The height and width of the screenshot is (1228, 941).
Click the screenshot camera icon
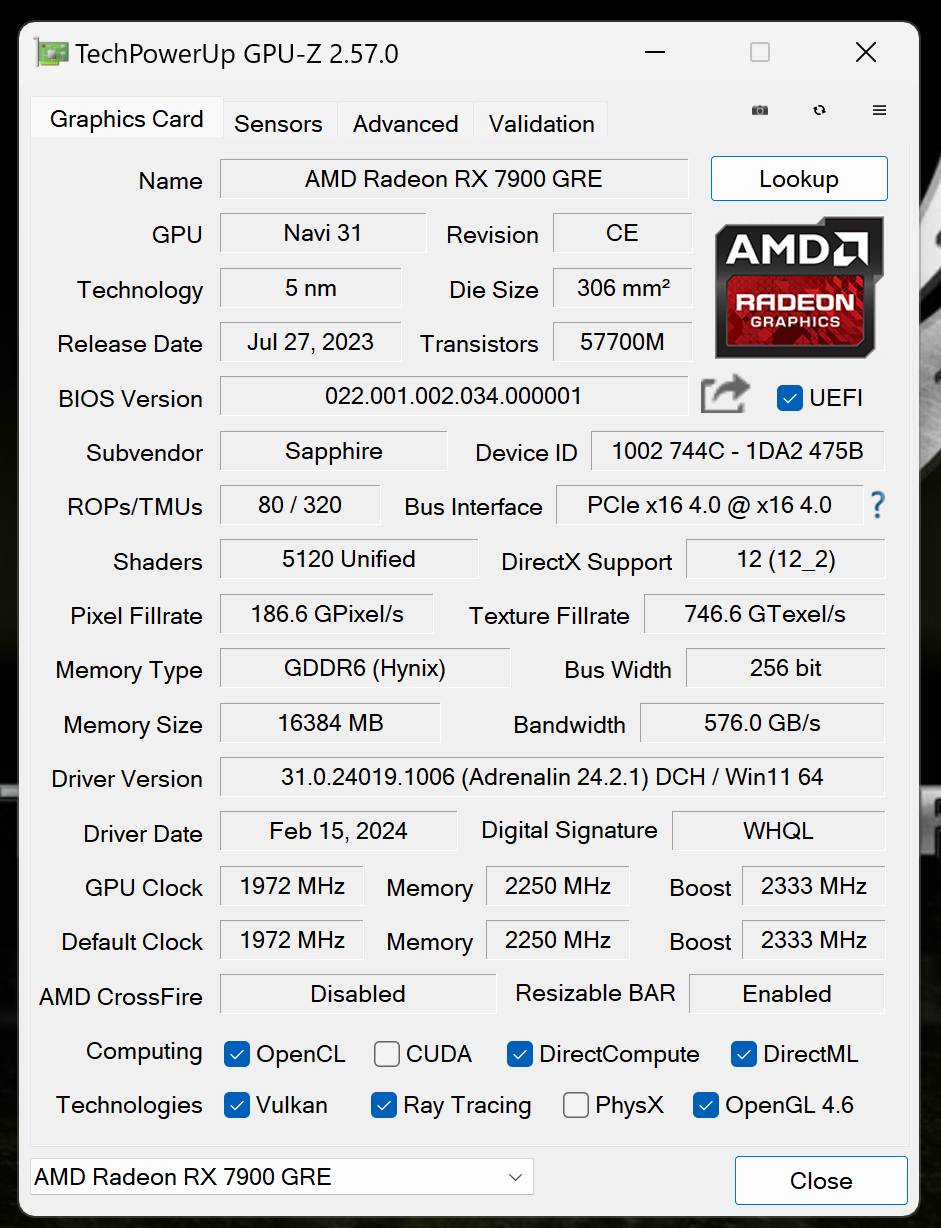tap(760, 110)
